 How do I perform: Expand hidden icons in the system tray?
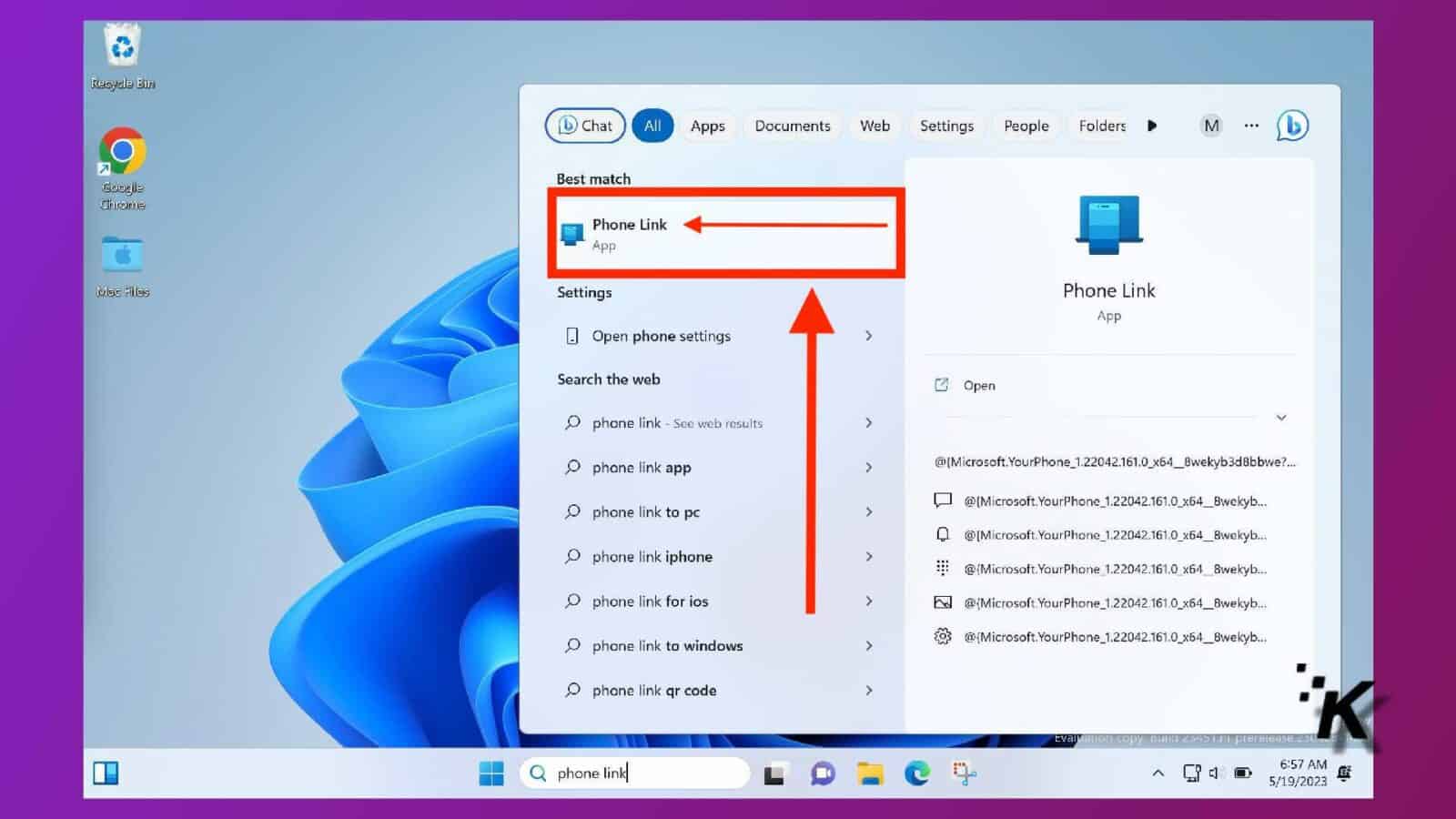tap(1158, 773)
